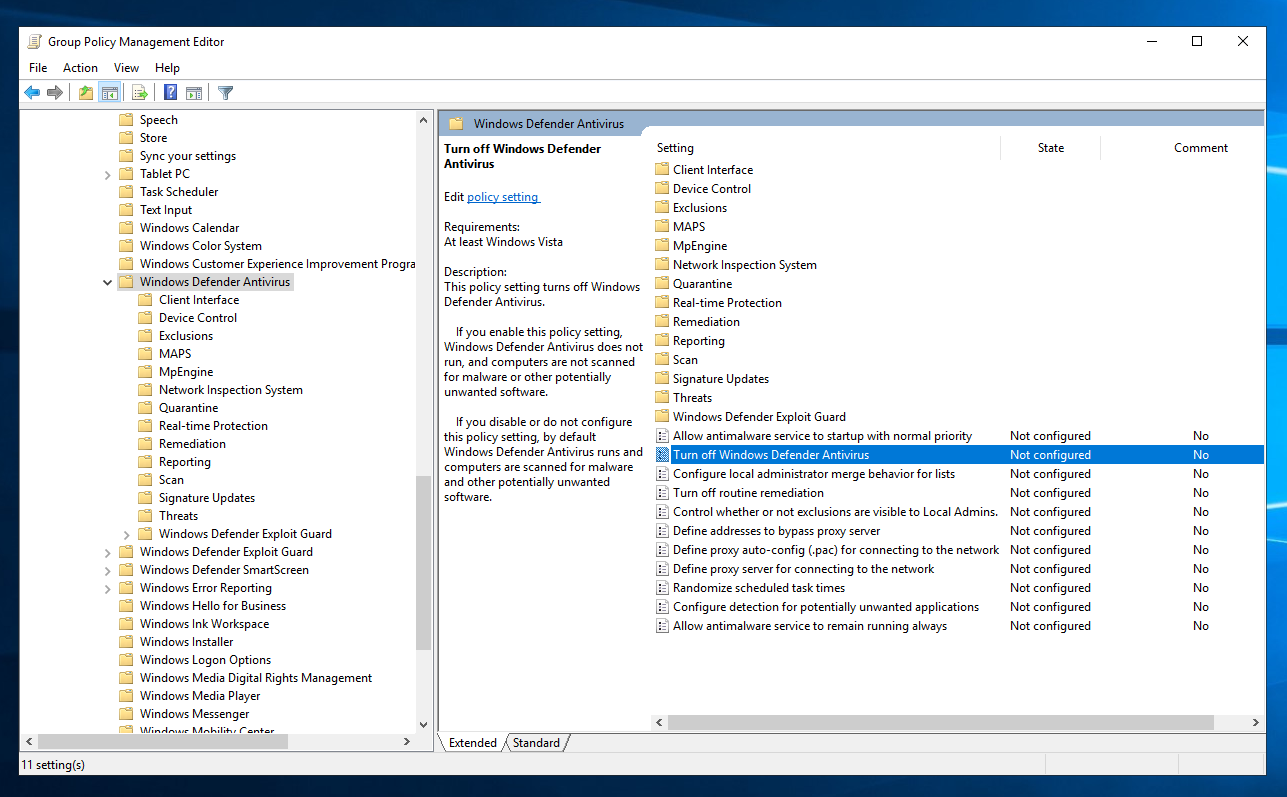
Task: Click policy icon beside Turn off routine remediation
Action: (x=662, y=493)
